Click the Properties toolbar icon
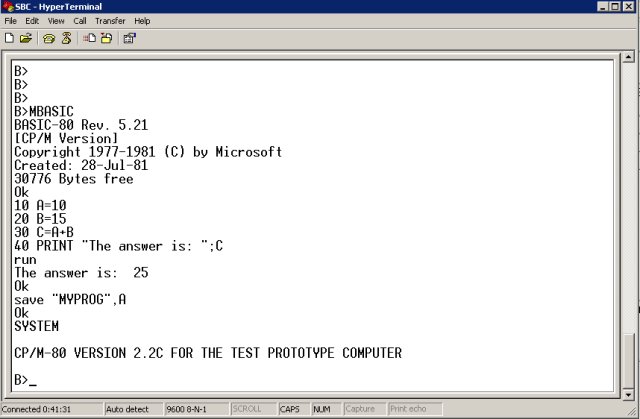The width and height of the screenshot is (640, 419). coord(129,38)
